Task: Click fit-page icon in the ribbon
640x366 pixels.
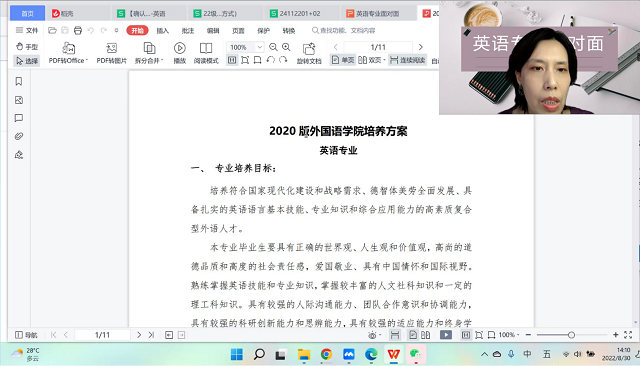Action: point(245,60)
